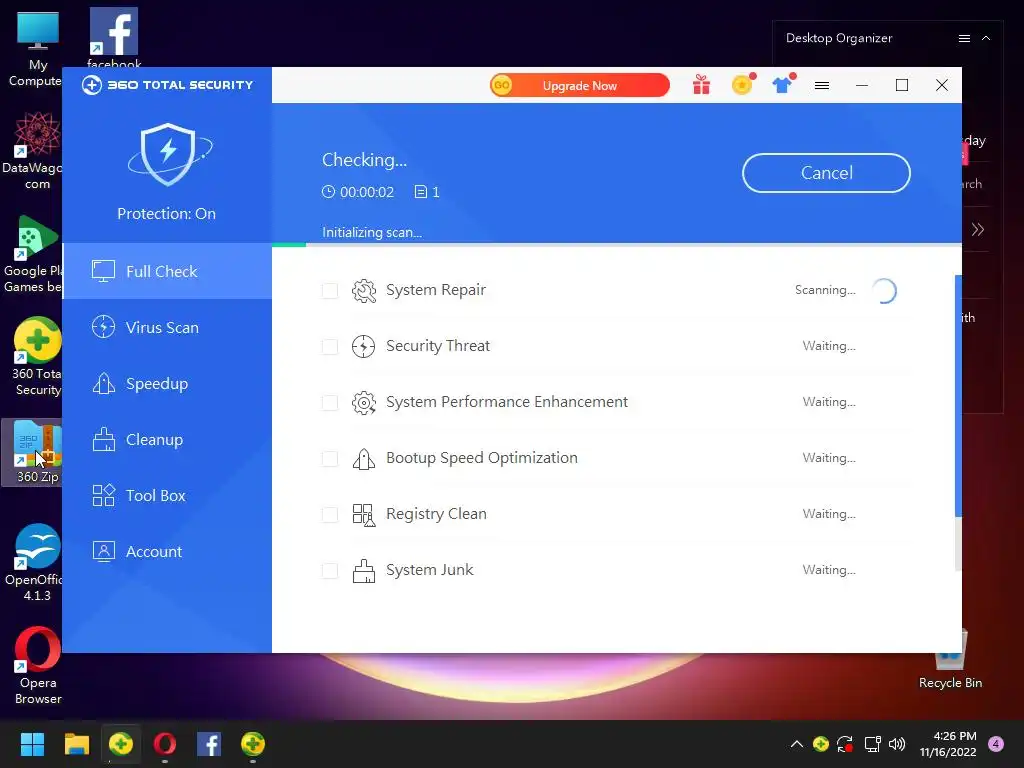
Task: Click the GO badge on Upgrade button
Action: 502,86
